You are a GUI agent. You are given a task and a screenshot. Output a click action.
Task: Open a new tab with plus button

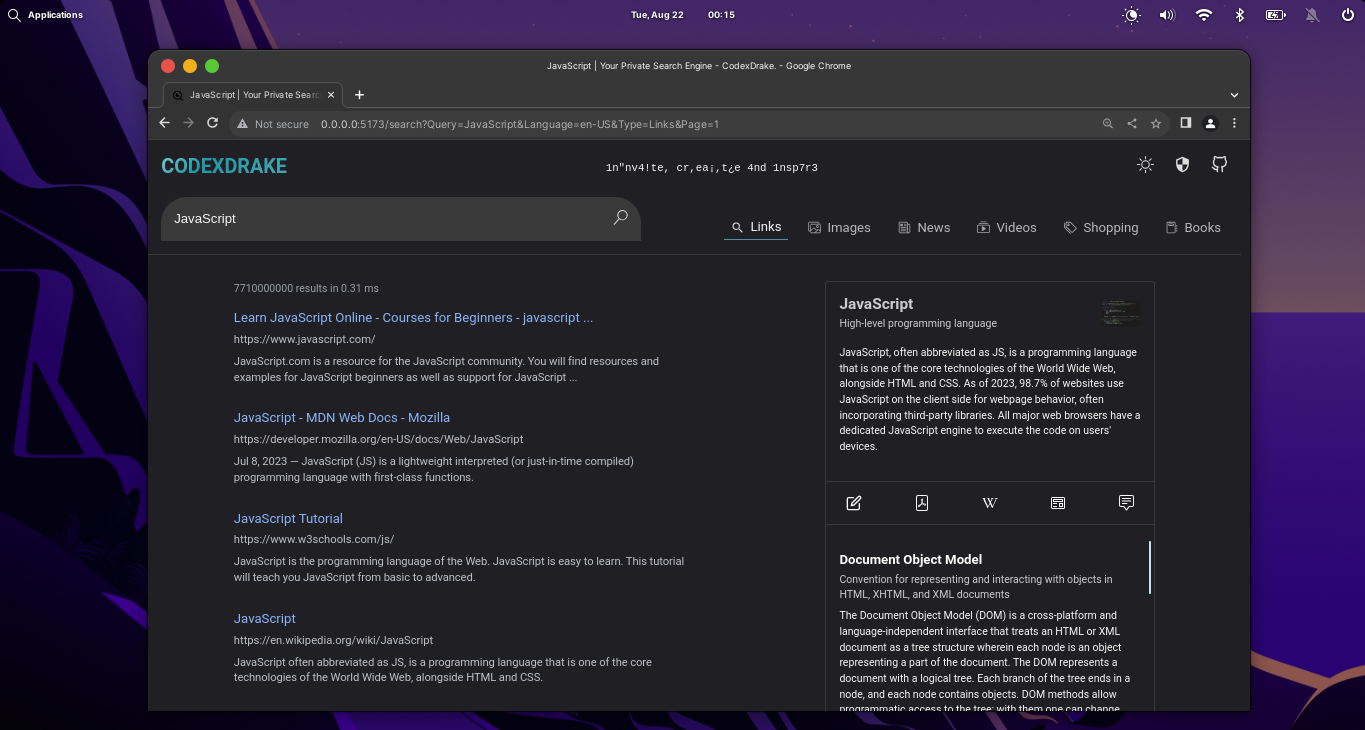[360, 95]
